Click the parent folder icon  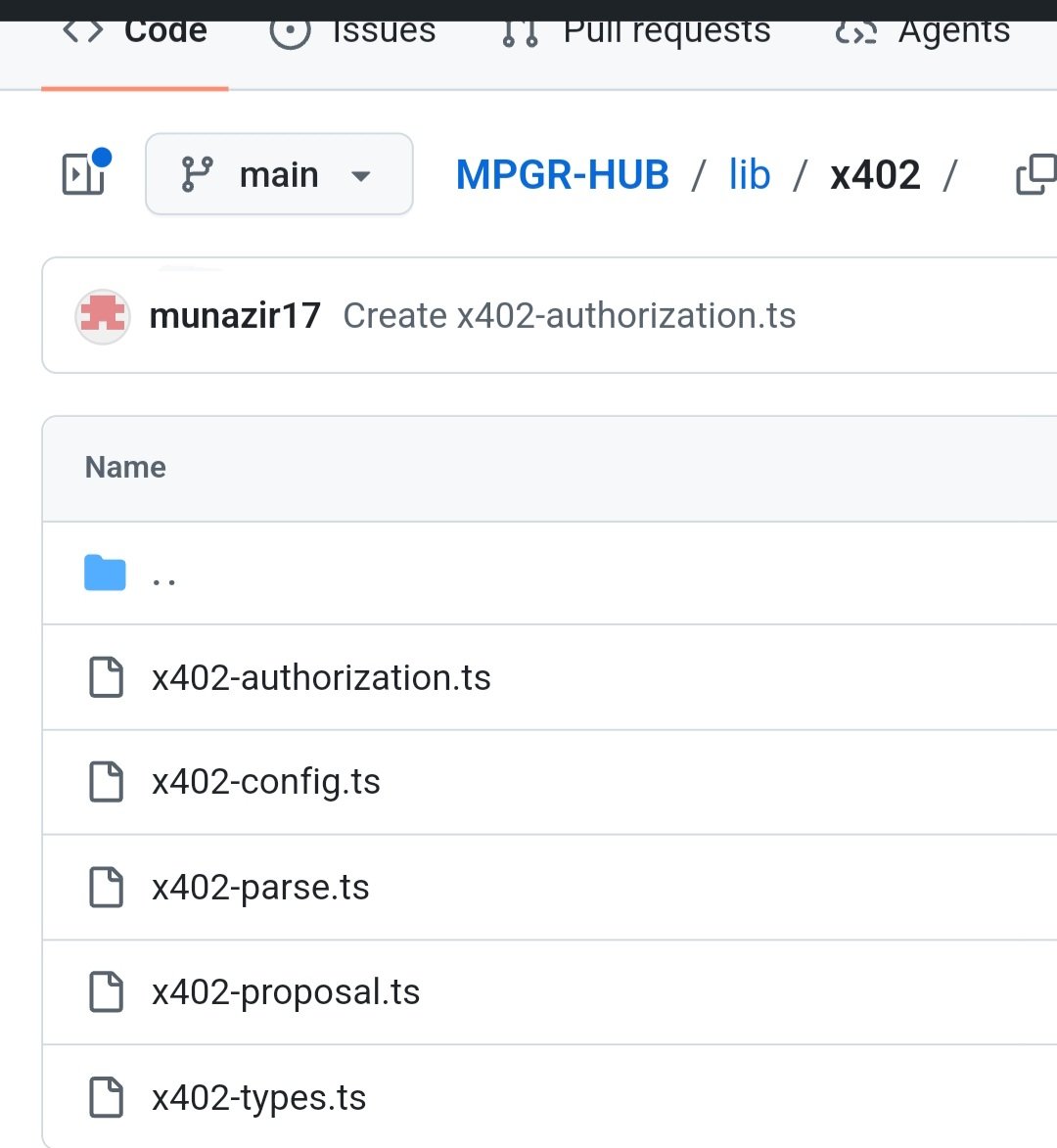pyautogui.click(x=105, y=573)
